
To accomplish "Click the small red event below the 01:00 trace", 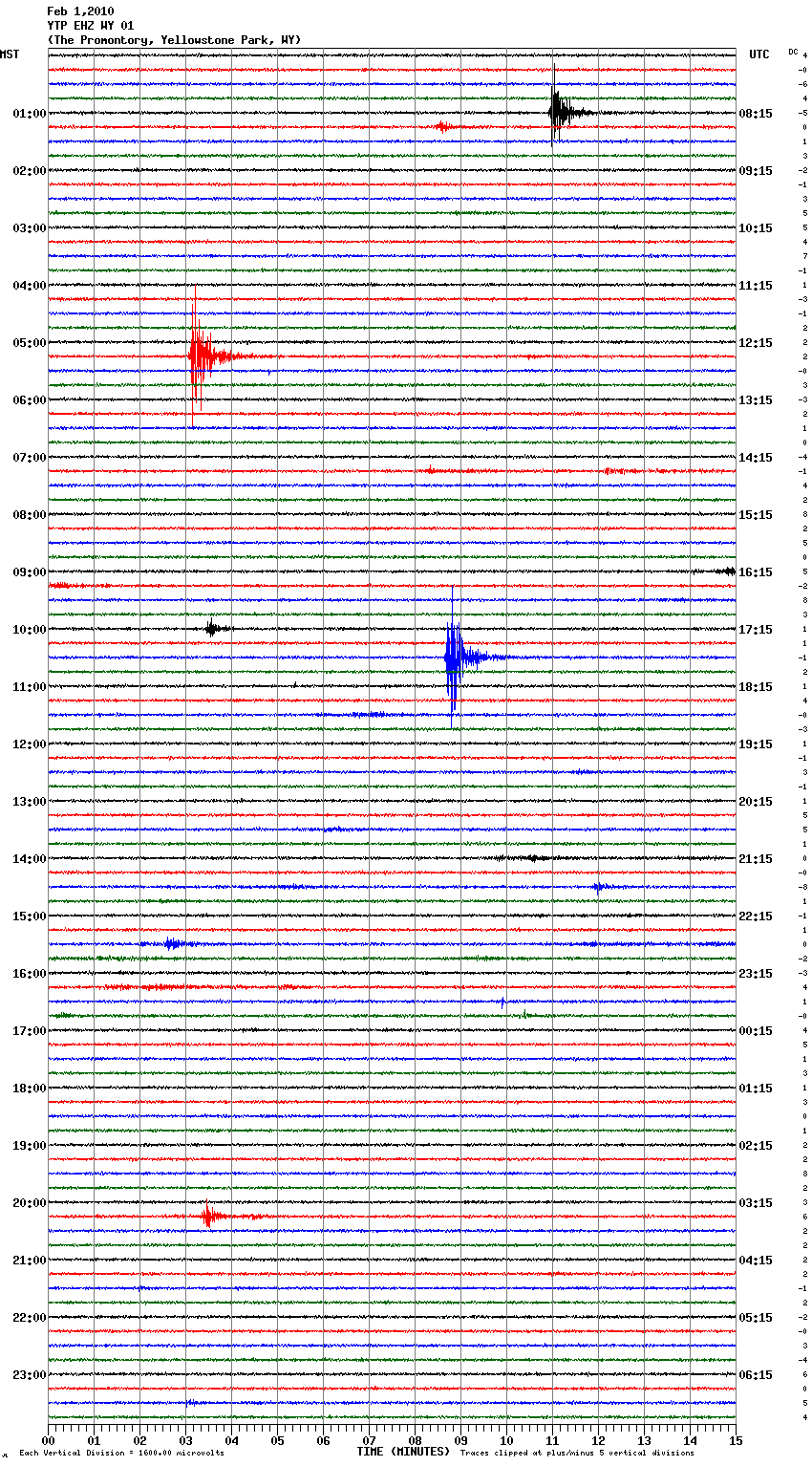I will point(444,126).
